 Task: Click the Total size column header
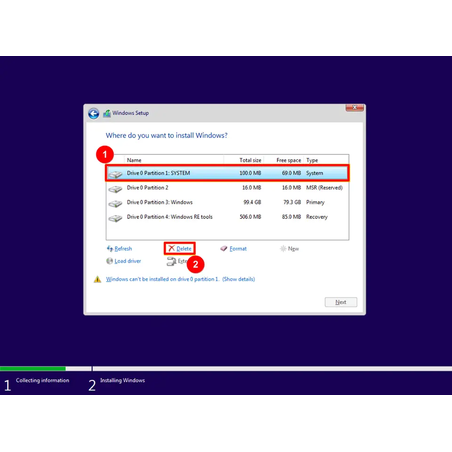[x=250, y=160]
